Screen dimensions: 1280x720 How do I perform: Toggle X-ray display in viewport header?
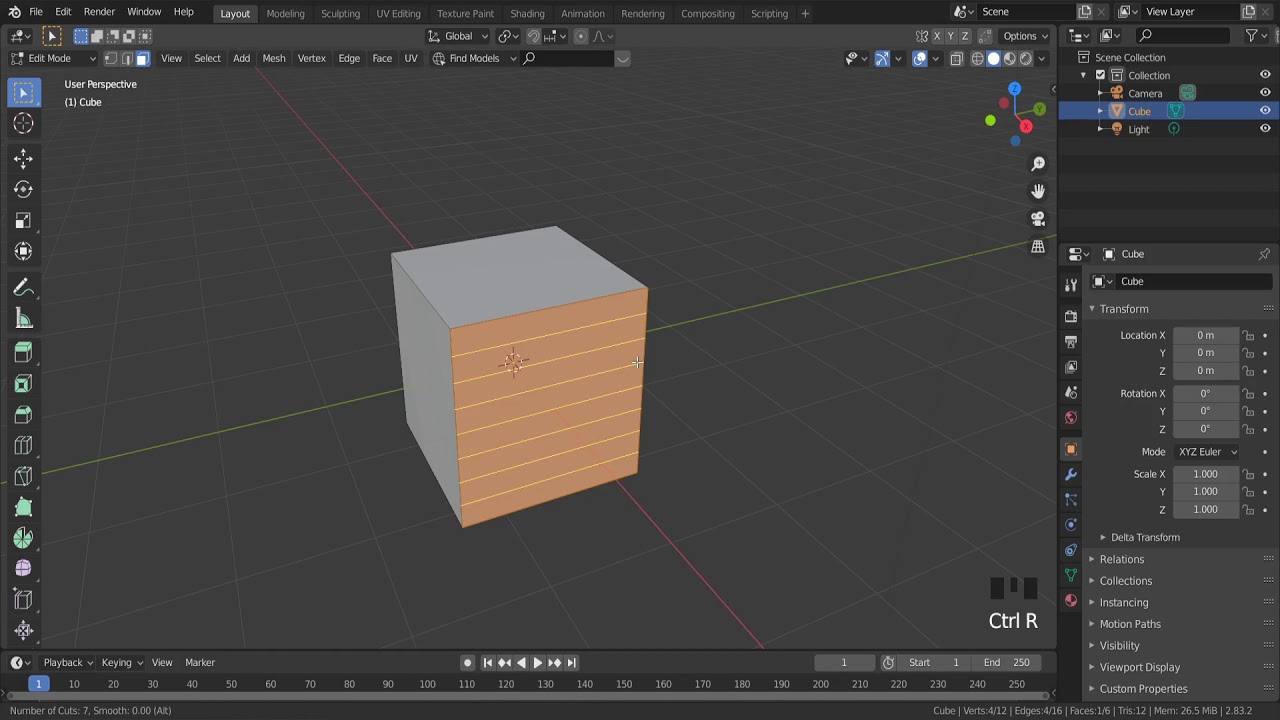tap(956, 58)
